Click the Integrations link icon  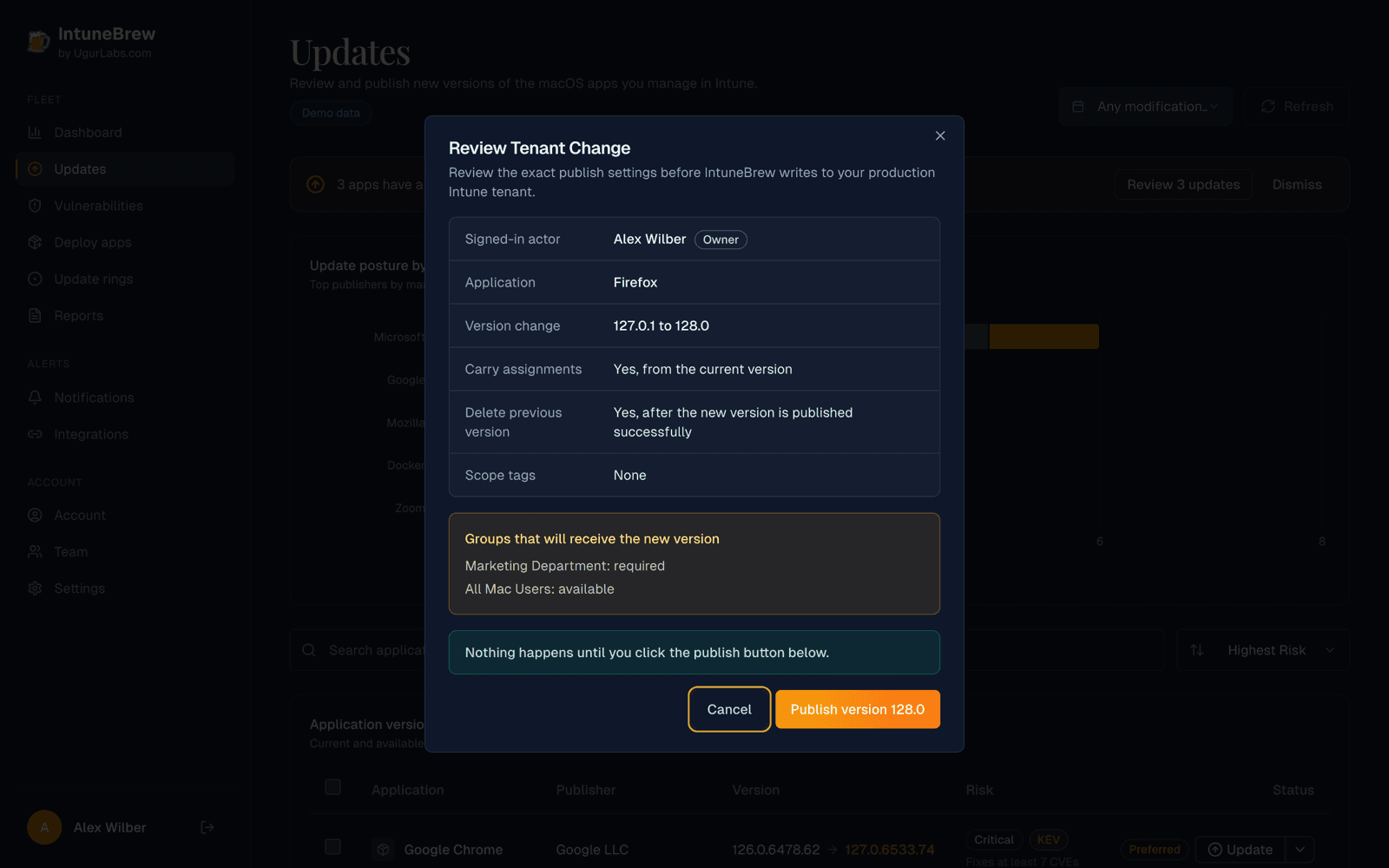(x=35, y=434)
